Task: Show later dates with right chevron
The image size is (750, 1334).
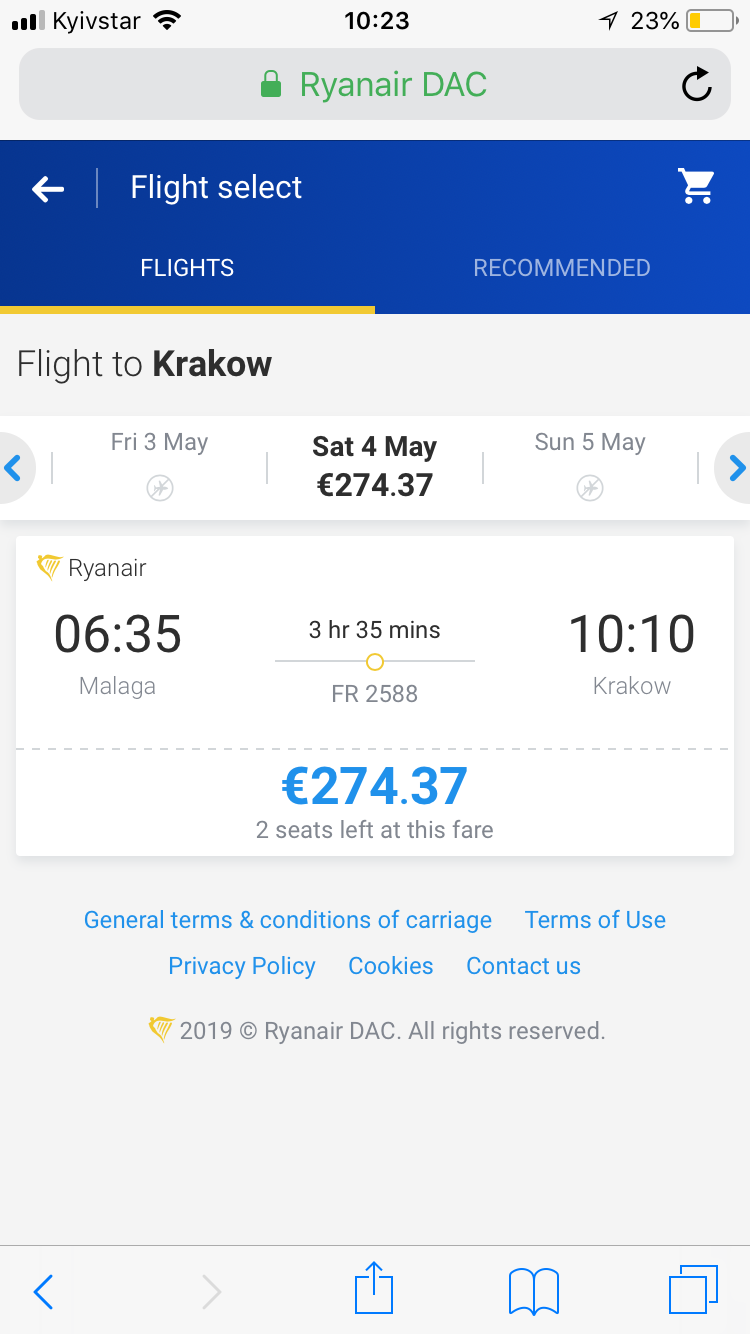Action: click(x=736, y=467)
